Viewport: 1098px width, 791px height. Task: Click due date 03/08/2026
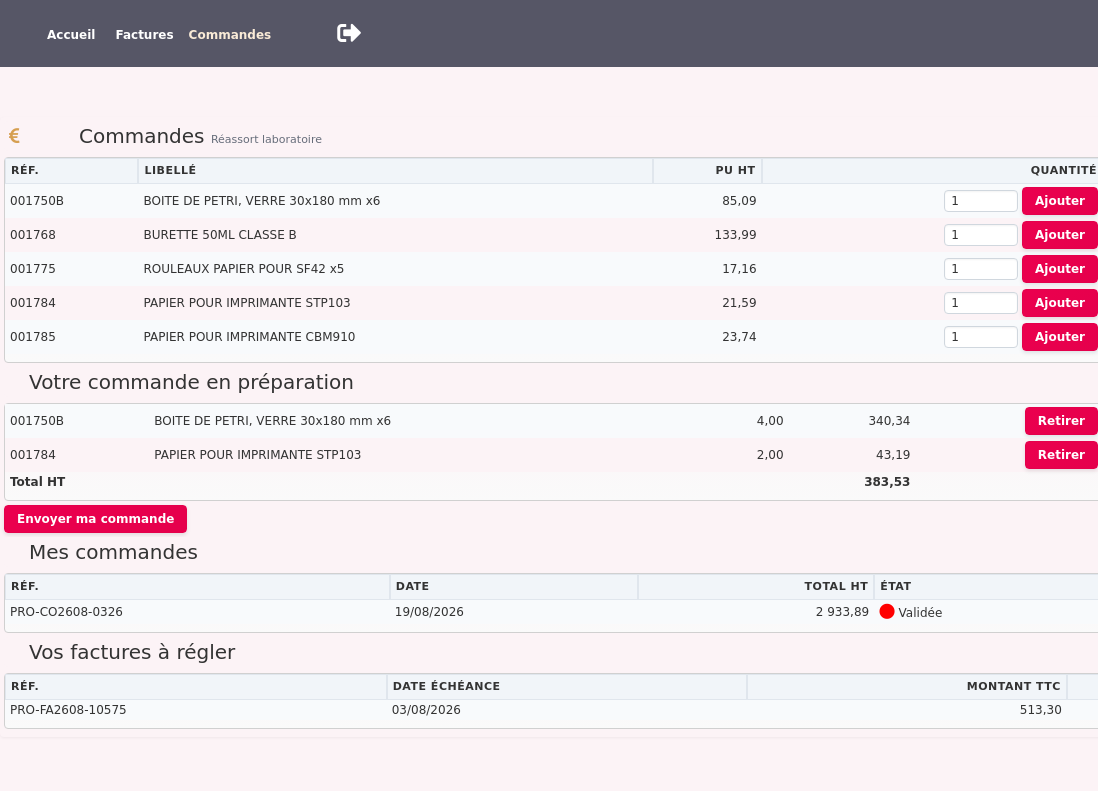point(426,710)
